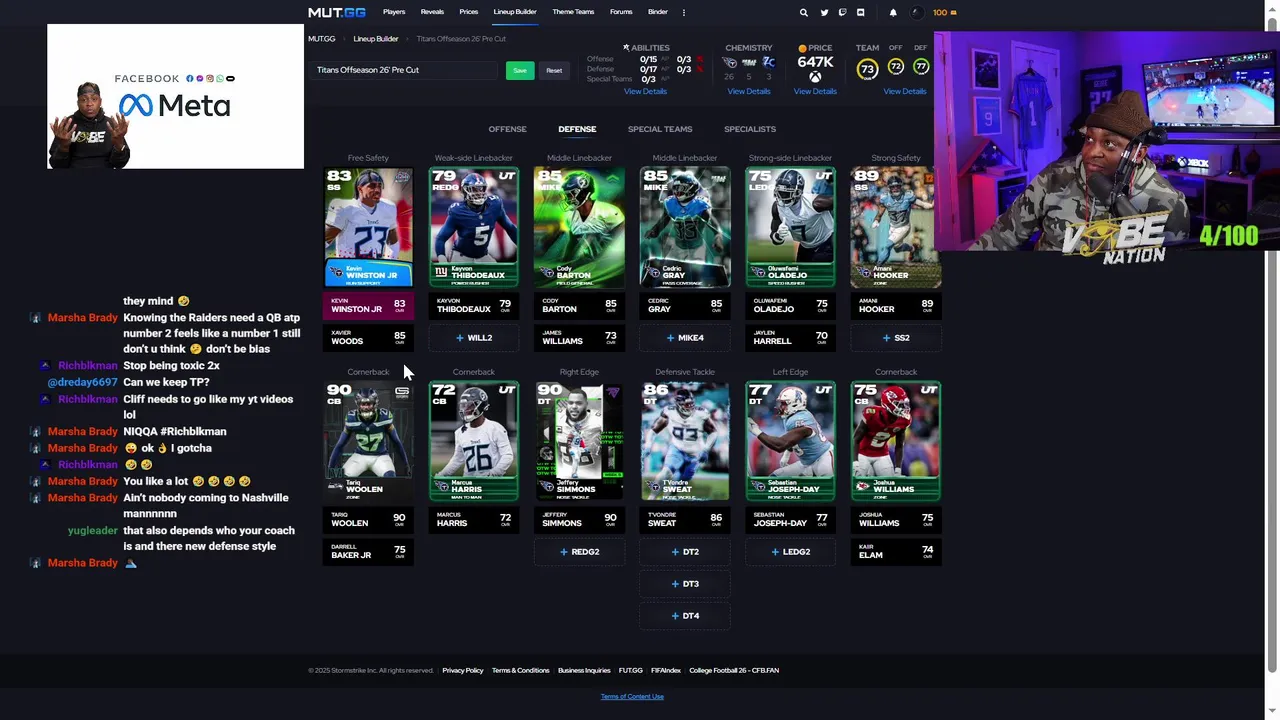1280x720 pixels.
Task: Select T'Vondre Sweat defensive tackle card
Action: pos(685,441)
